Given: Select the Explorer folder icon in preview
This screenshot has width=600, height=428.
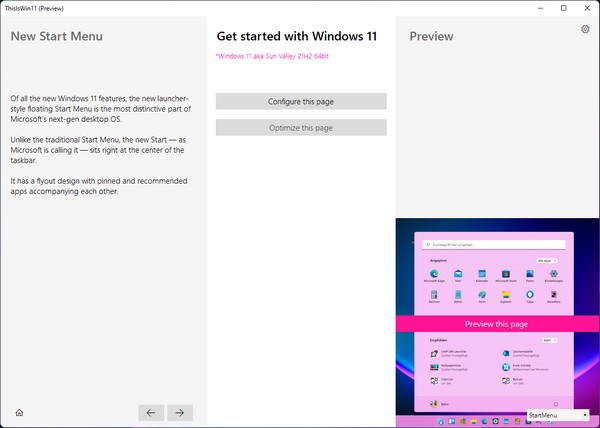Looking at the screenshot, I should point(506,296).
